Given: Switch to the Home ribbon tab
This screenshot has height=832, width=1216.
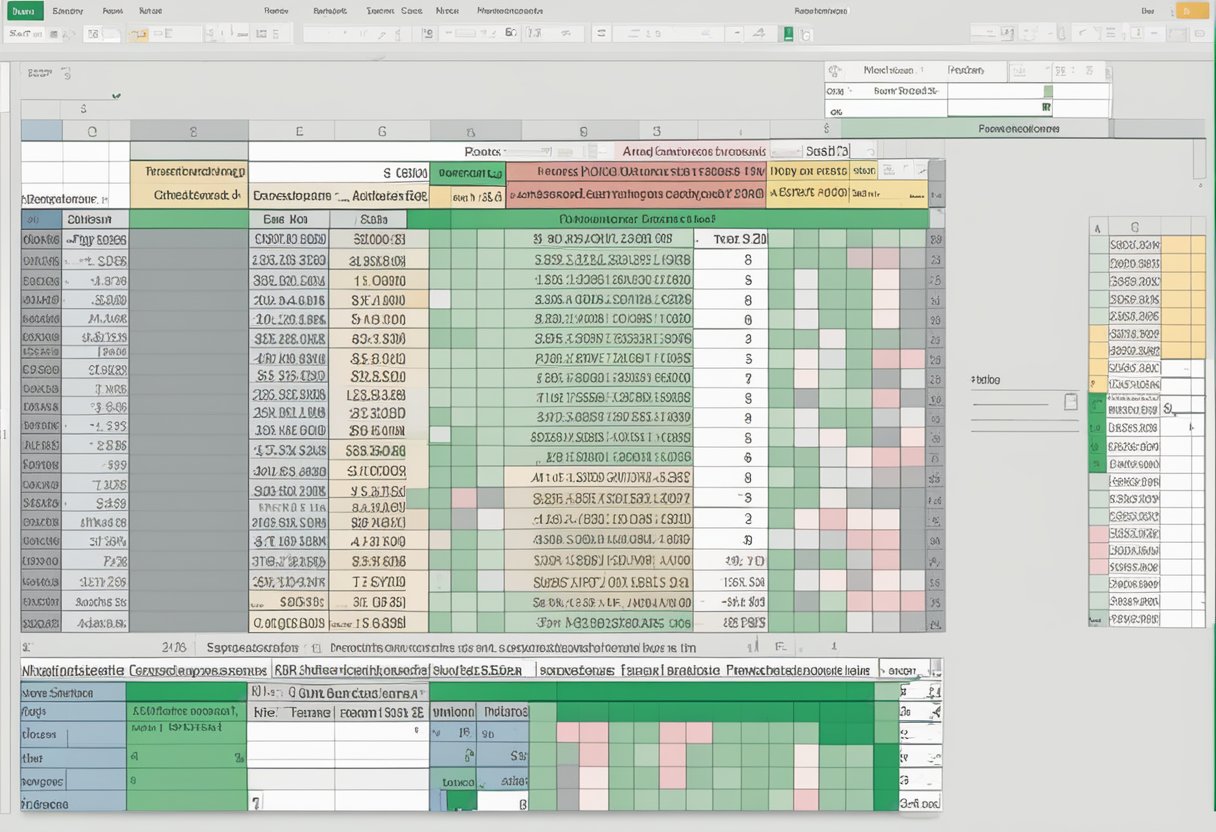Looking at the screenshot, I should (x=66, y=11).
